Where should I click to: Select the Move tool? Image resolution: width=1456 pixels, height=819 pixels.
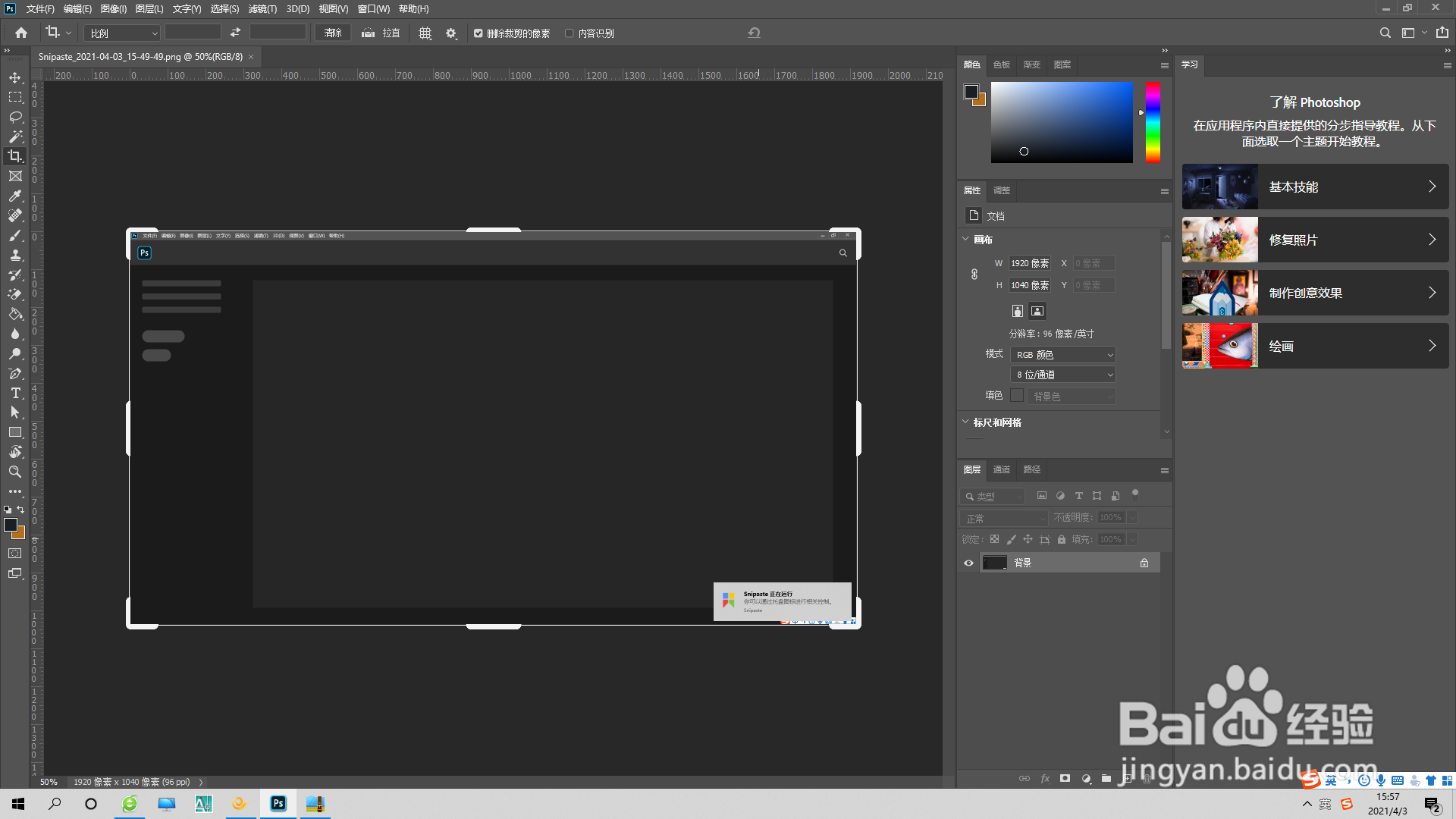click(15, 77)
